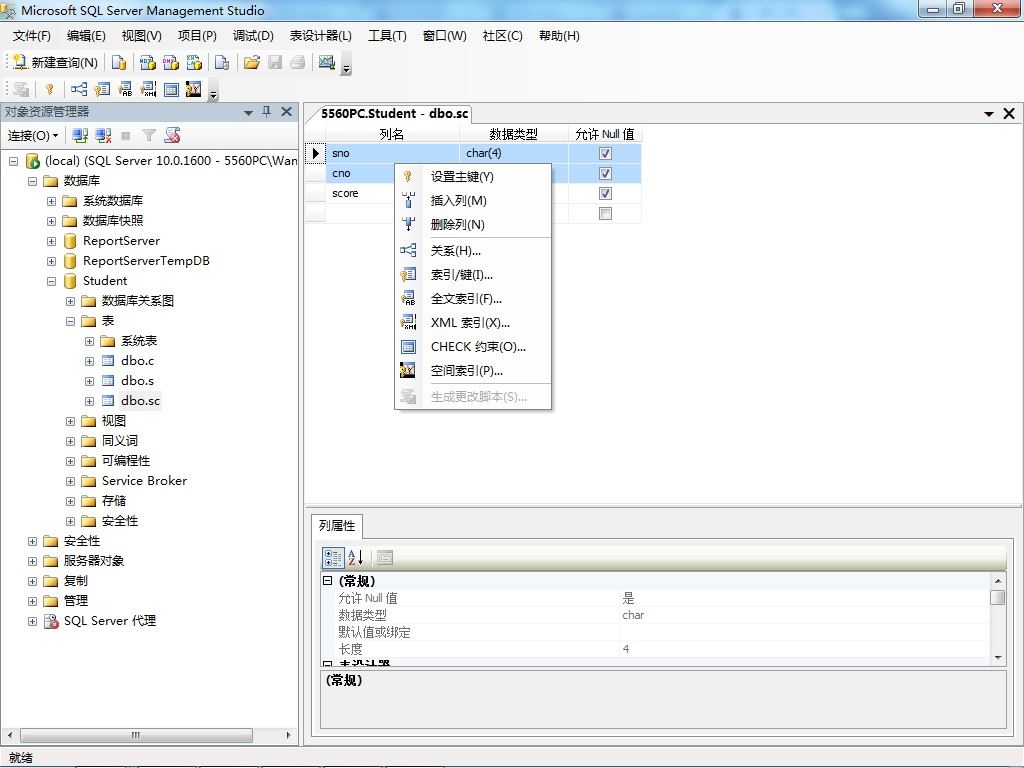Screen dimensions: 1024x768
Task: Click the 新建查询 (New Query) button
Action: (56, 62)
